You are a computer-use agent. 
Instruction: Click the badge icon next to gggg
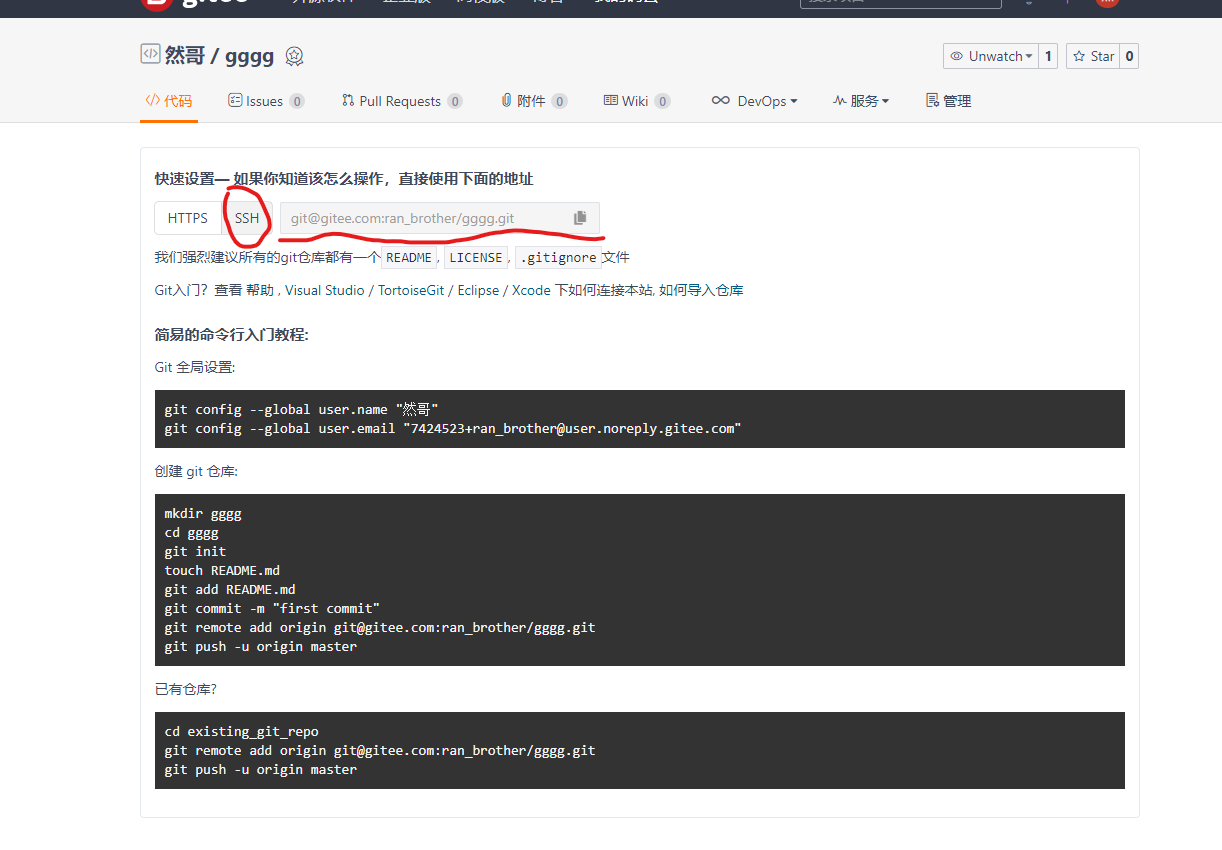click(294, 57)
